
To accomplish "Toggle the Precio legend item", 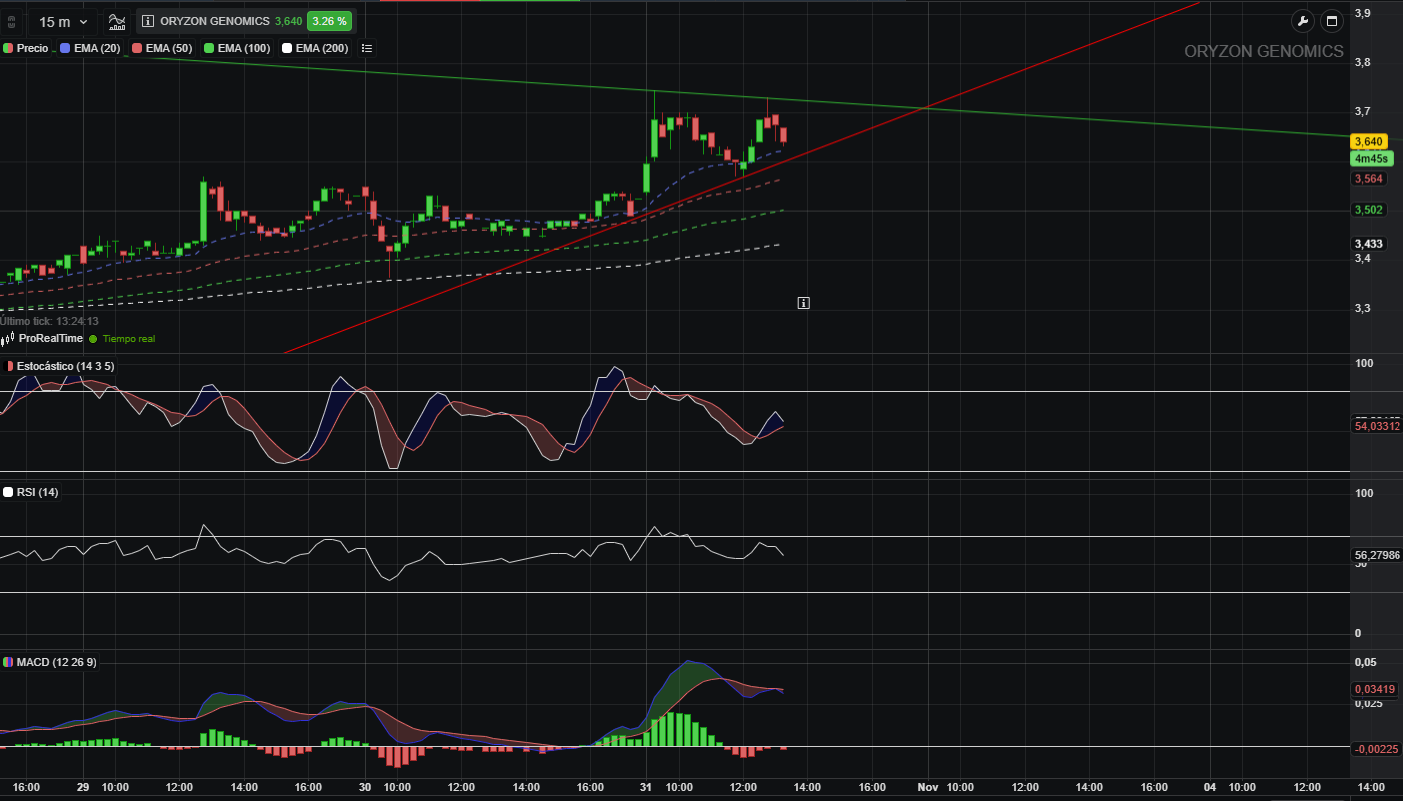I will 26,48.
